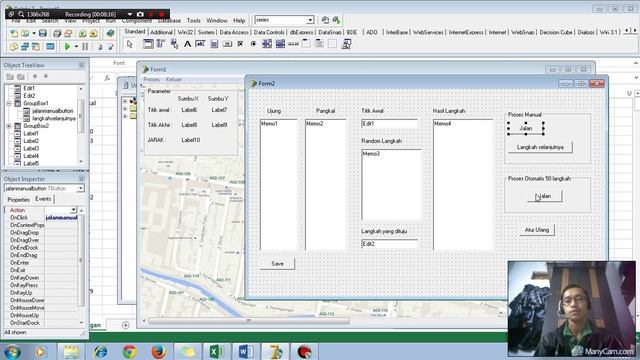The height and width of the screenshot is (360, 640).
Task: Open Object Inspector component selector dropdown
Action: coord(80,189)
